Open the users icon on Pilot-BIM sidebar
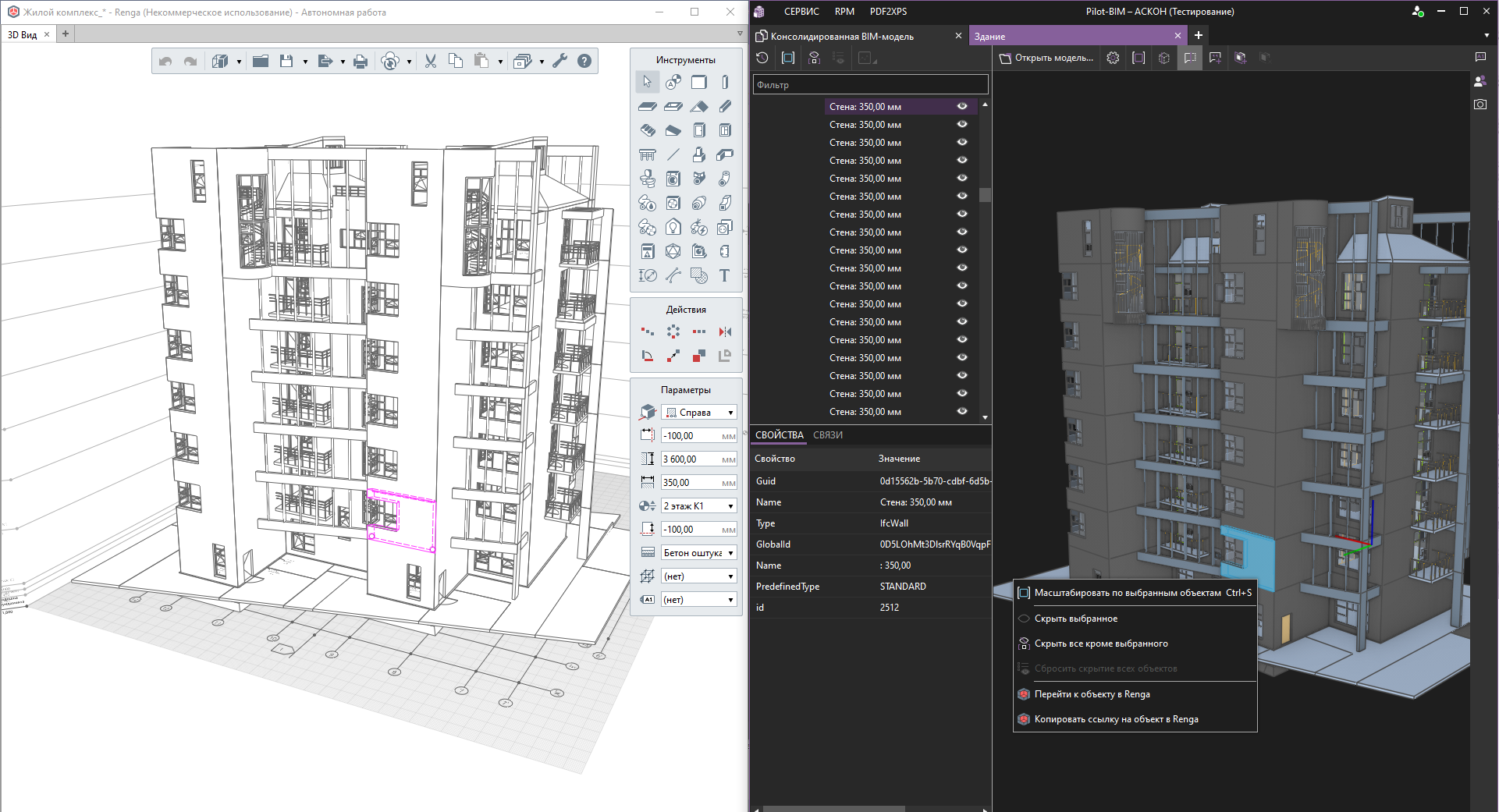Image resolution: width=1499 pixels, height=812 pixels. pos(1480,81)
